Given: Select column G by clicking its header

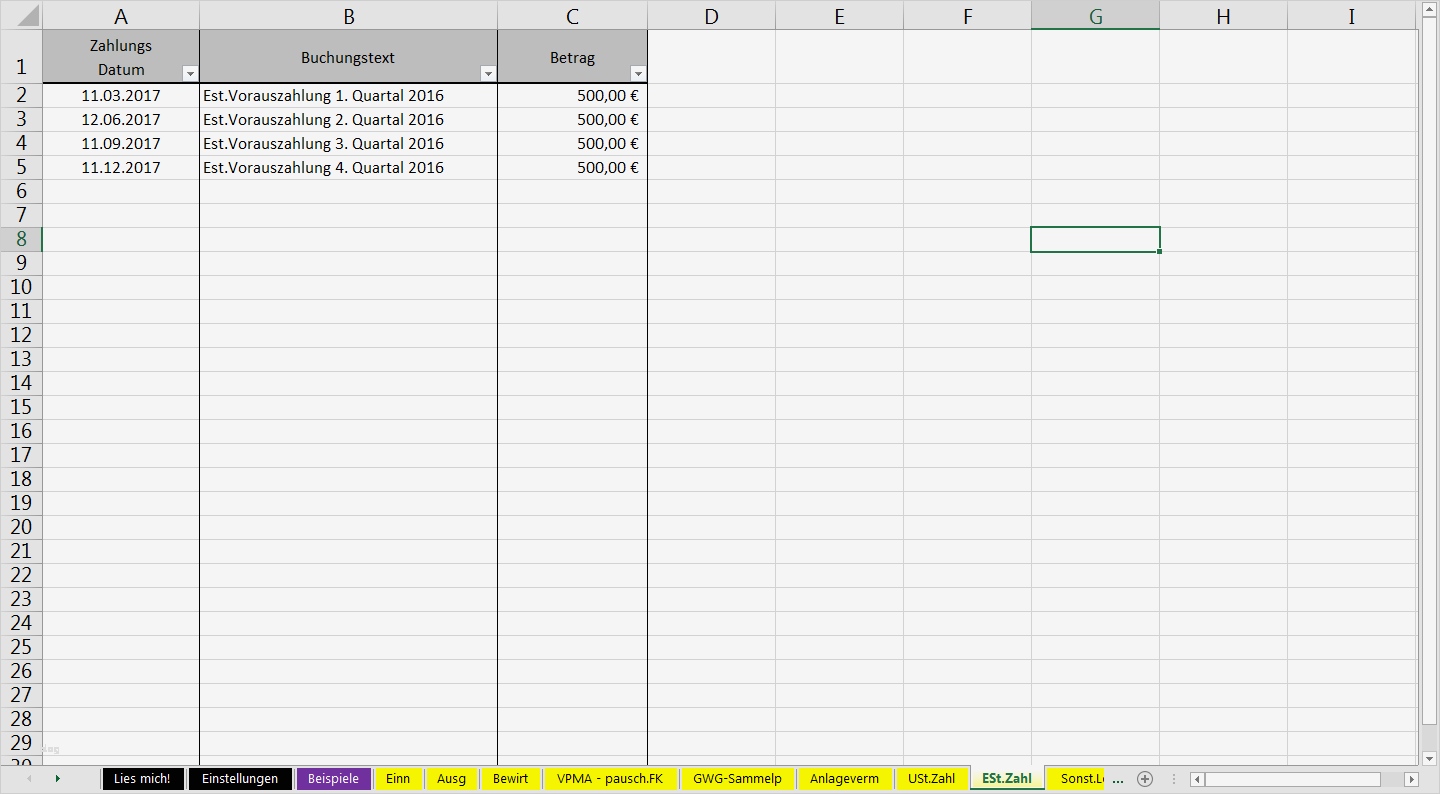Looking at the screenshot, I should [x=1095, y=15].
